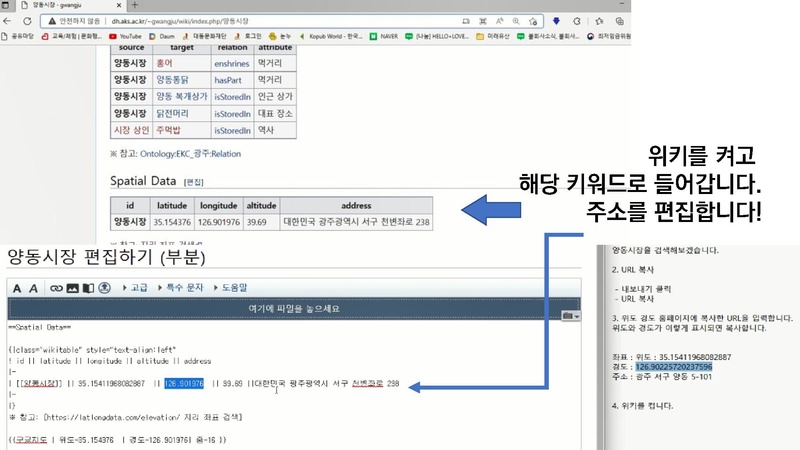Click the Spatial Data 편집 link
Screen dimensions: 800x450
194,182
